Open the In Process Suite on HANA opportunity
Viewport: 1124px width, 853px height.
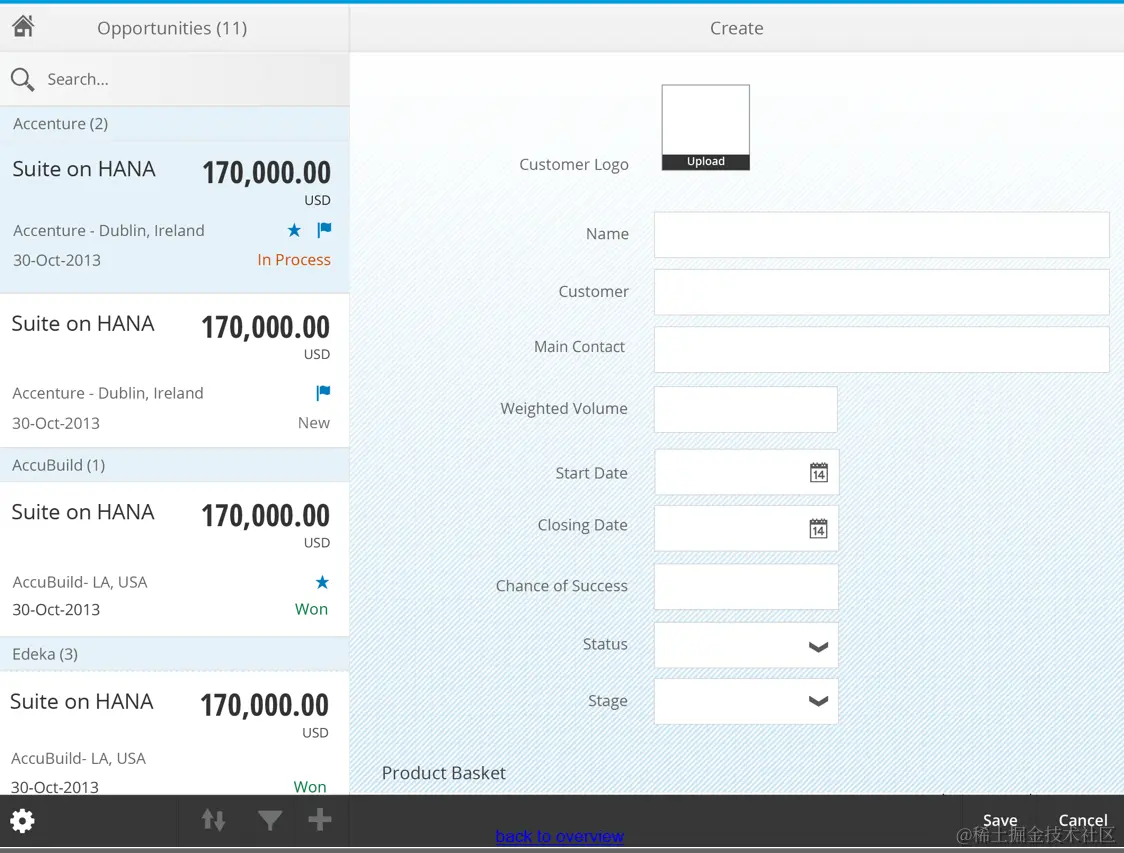tap(175, 216)
